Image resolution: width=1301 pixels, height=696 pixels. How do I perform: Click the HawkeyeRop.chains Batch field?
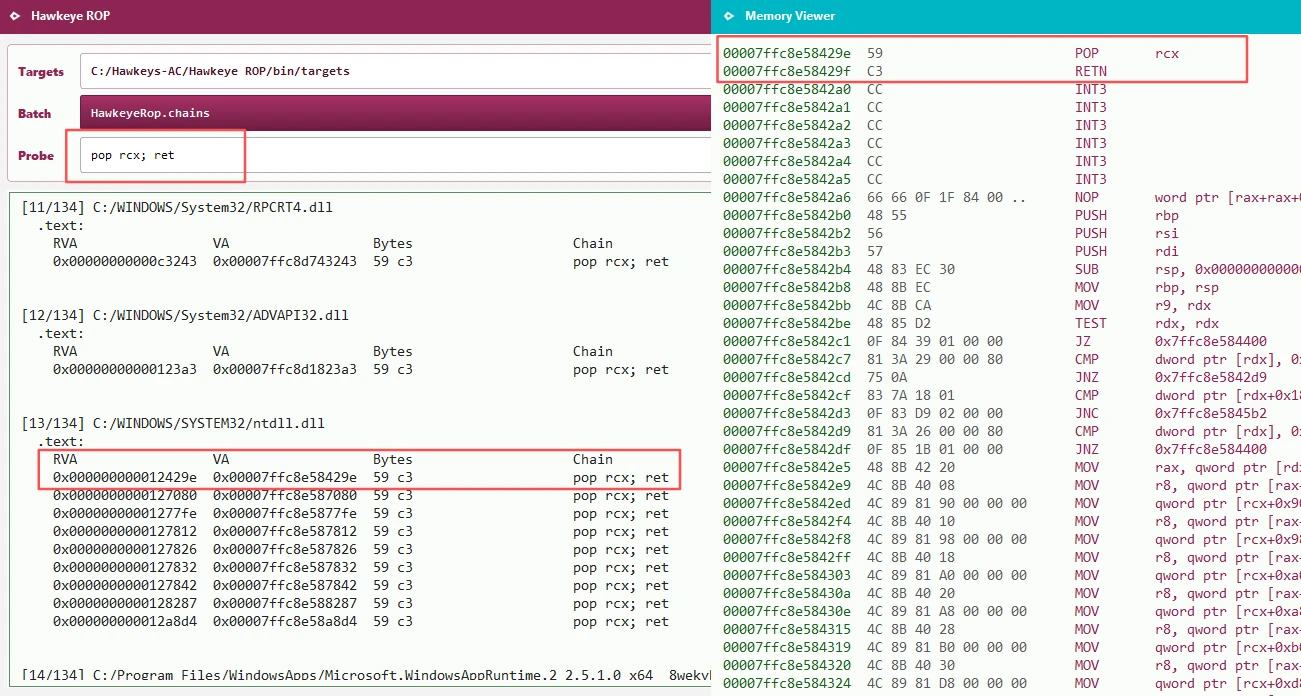coord(395,113)
